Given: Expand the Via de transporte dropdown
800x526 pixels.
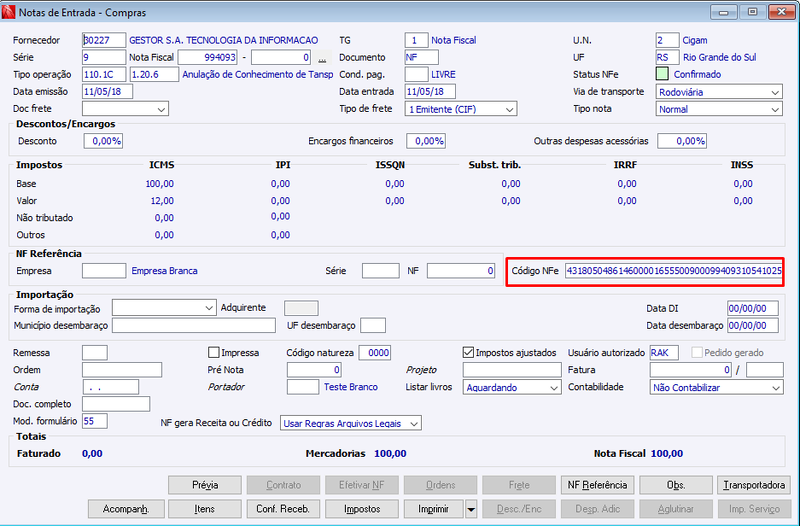Looking at the screenshot, I should click(x=719, y=92).
